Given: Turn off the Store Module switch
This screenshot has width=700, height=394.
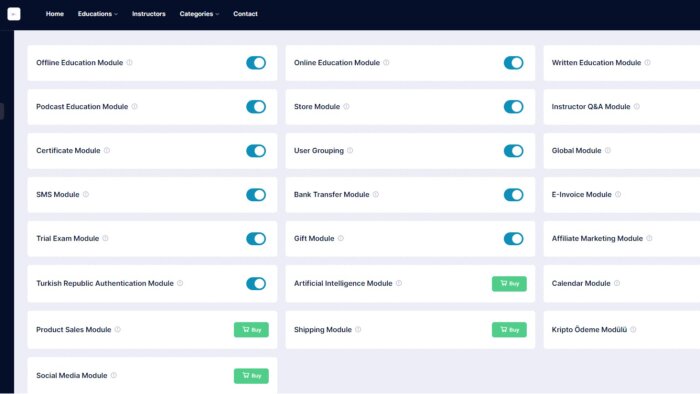Looking at the screenshot, I should coord(513,107).
